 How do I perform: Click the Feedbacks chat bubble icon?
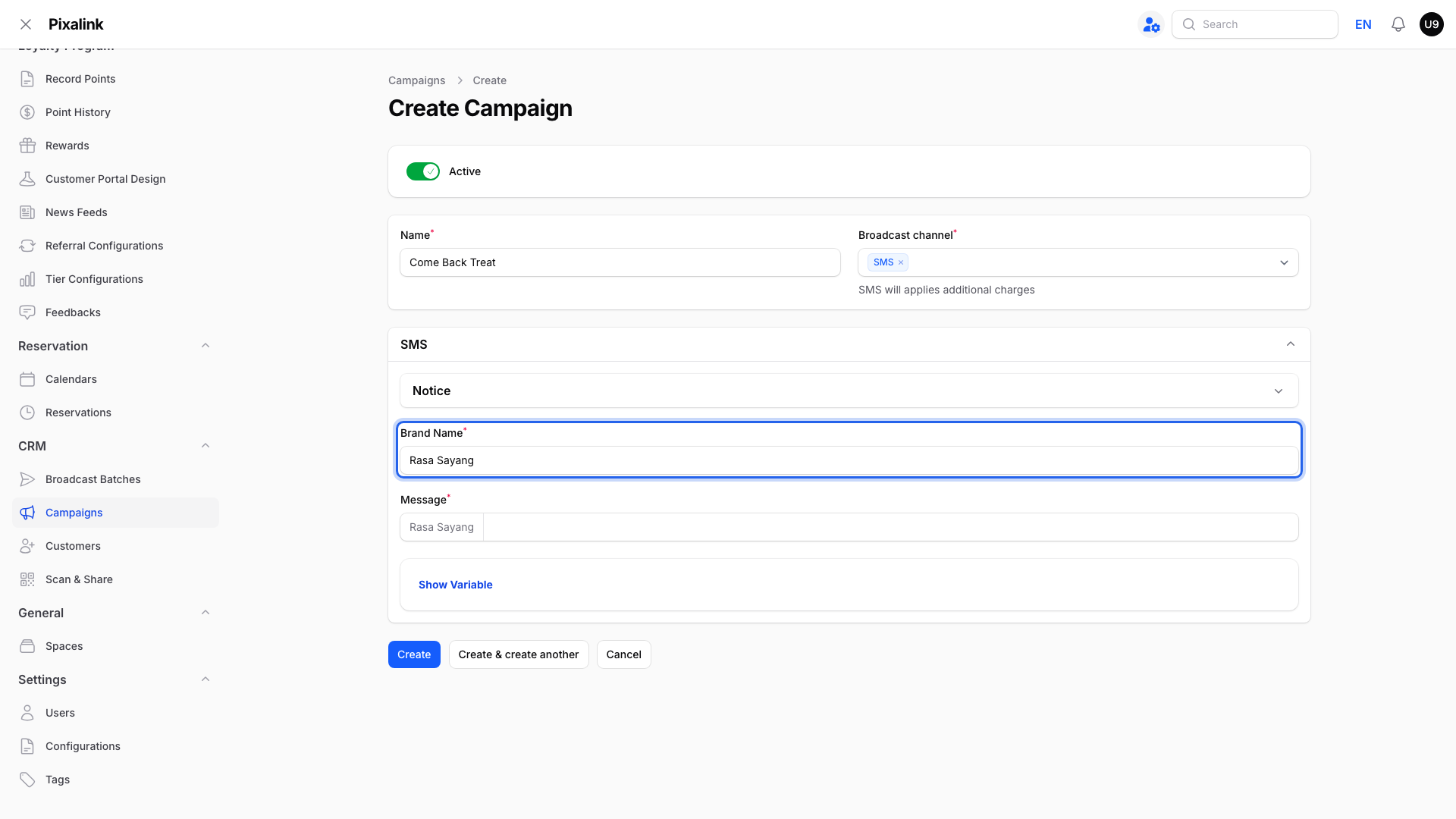(27, 312)
